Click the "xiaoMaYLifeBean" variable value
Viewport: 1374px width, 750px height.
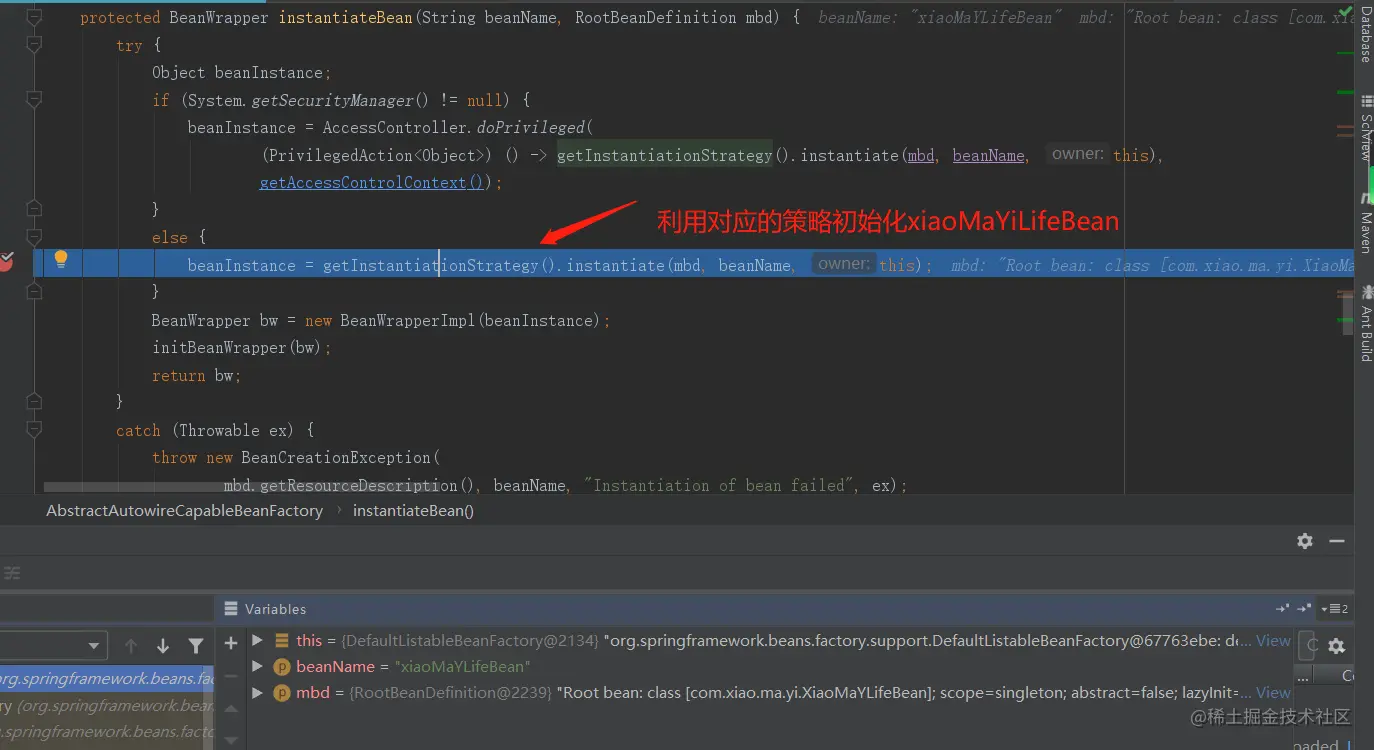coord(462,666)
